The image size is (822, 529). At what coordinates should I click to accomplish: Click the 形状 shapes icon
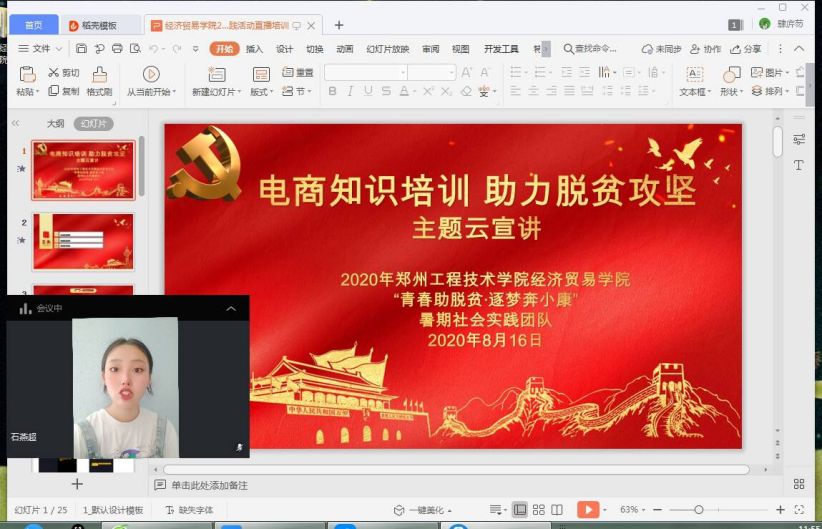(731, 74)
